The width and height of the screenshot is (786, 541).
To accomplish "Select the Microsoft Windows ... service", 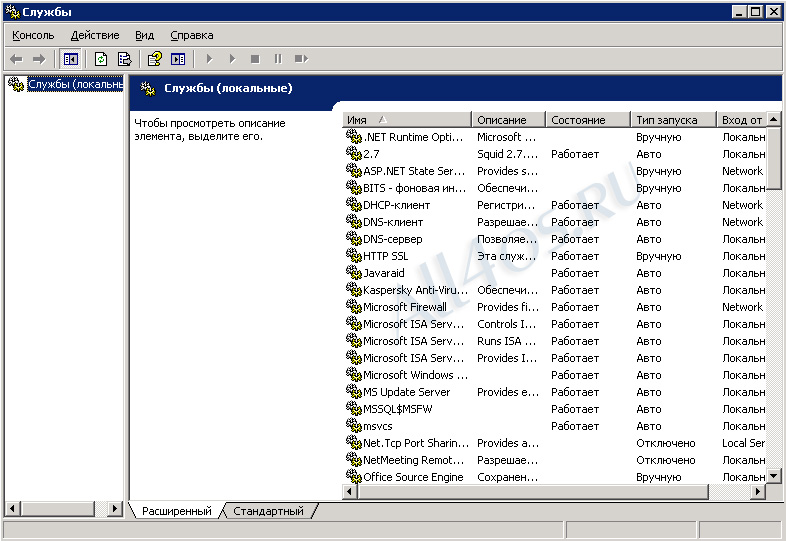I will tap(416, 375).
